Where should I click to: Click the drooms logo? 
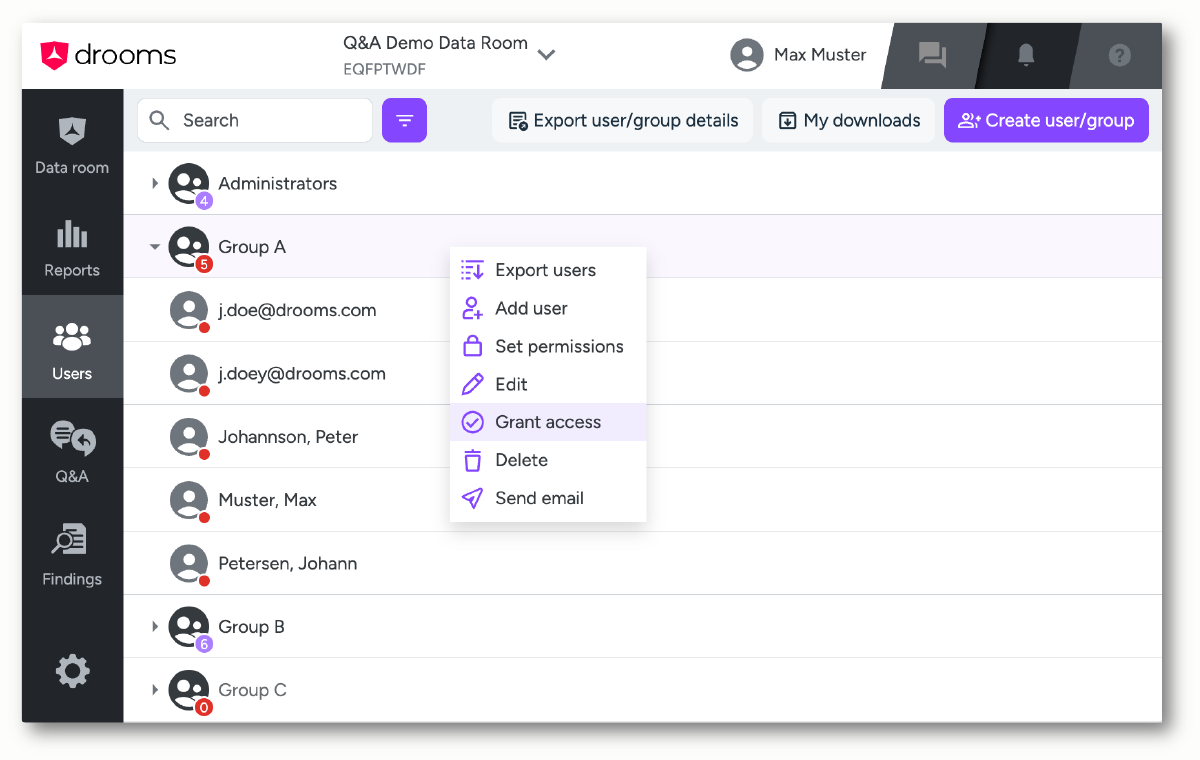coord(108,55)
